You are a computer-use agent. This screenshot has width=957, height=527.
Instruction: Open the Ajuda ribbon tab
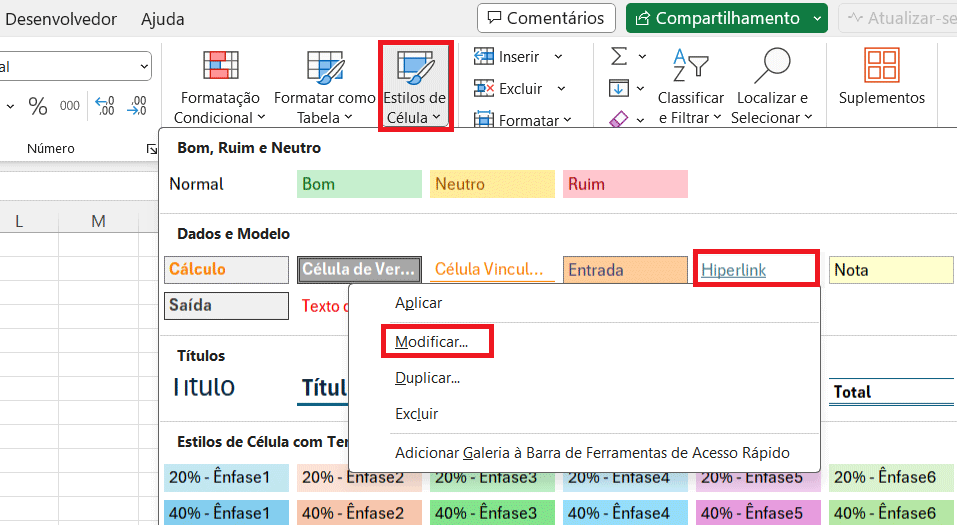click(162, 19)
